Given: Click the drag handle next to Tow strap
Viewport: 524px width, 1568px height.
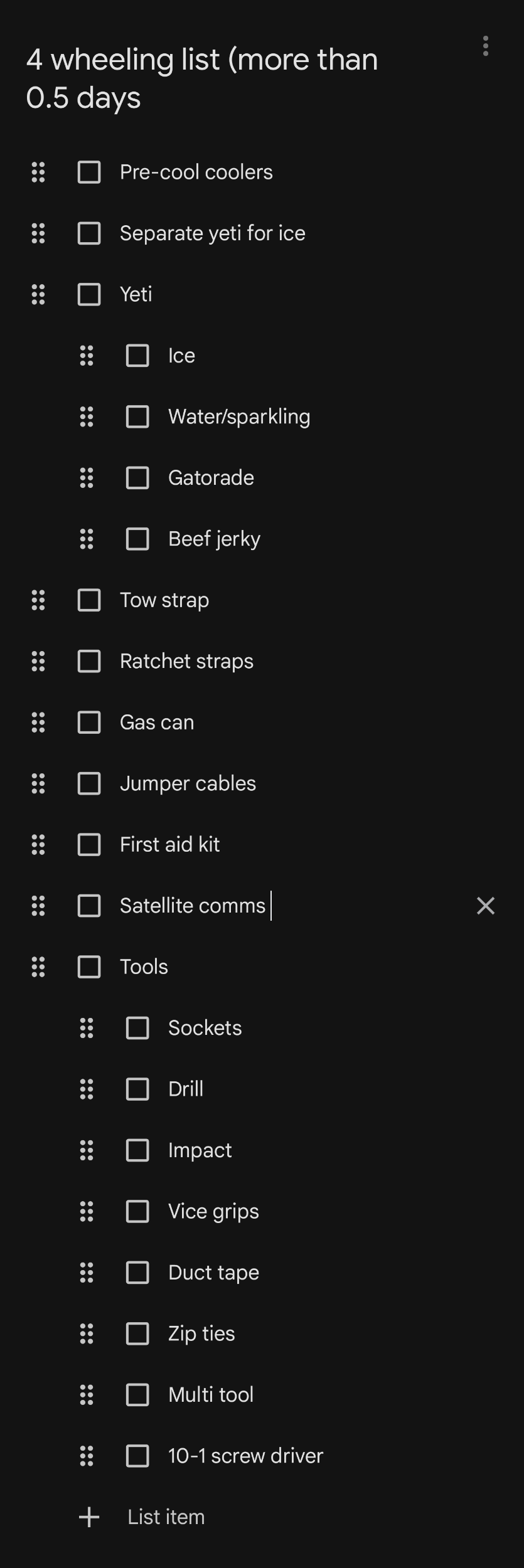Looking at the screenshot, I should (x=37, y=600).
